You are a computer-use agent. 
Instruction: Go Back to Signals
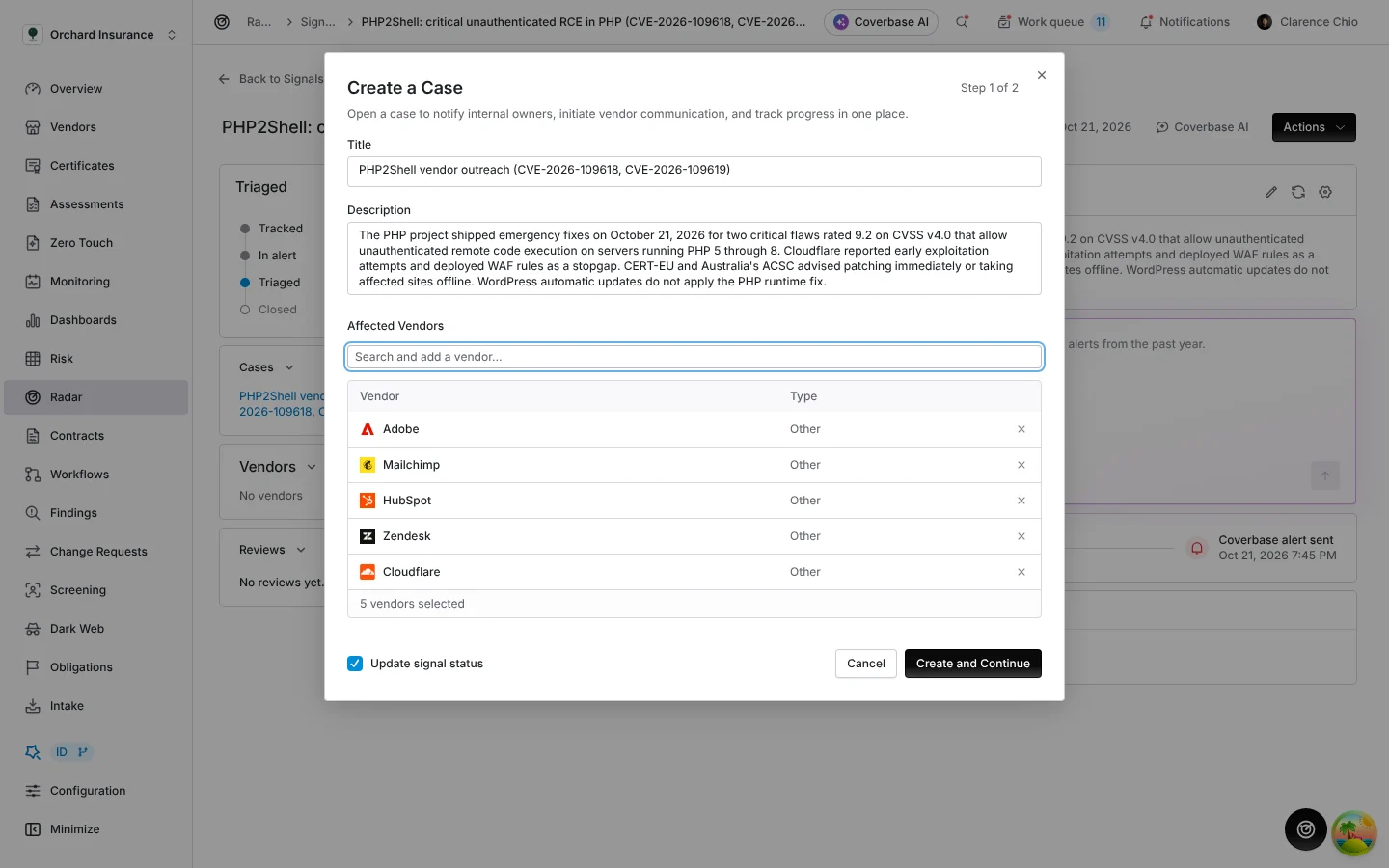click(x=271, y=79)
